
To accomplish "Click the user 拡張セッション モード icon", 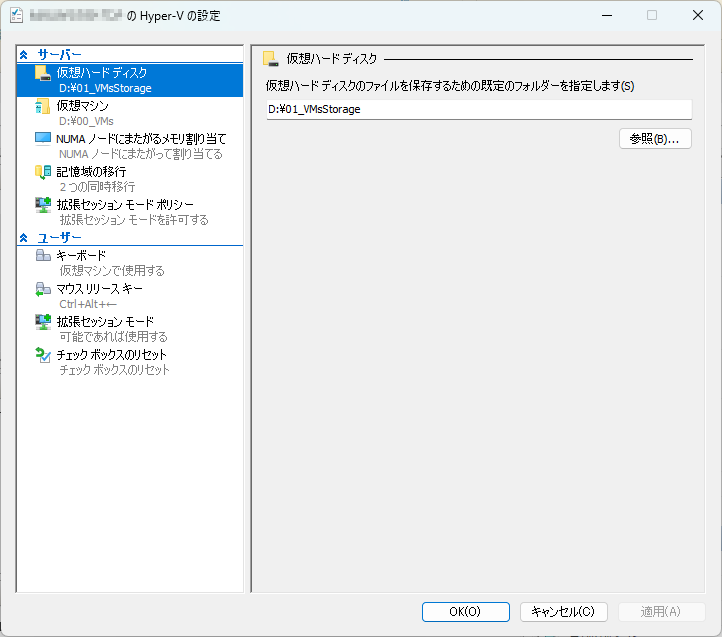I will [x=43, y=322].
